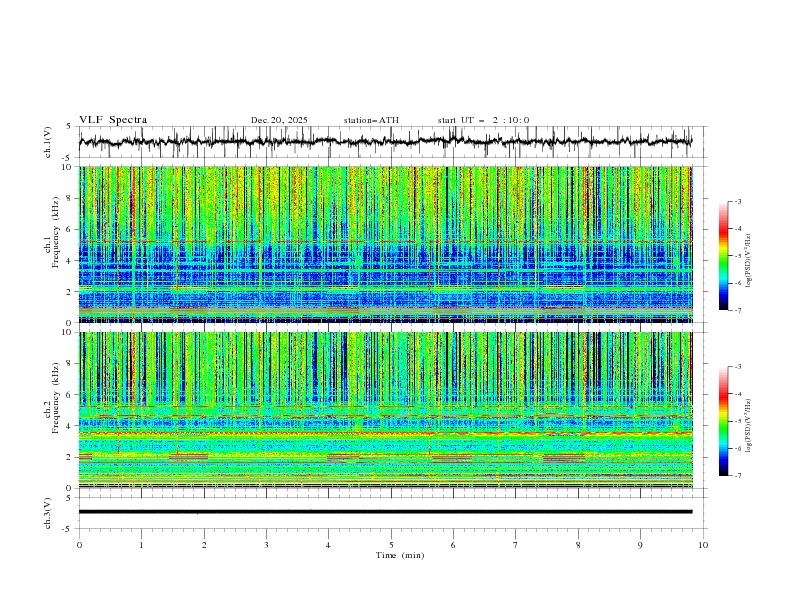Click the VLF Spectra title text
This screenshot has height=612, width=792.
click(113, 120)
